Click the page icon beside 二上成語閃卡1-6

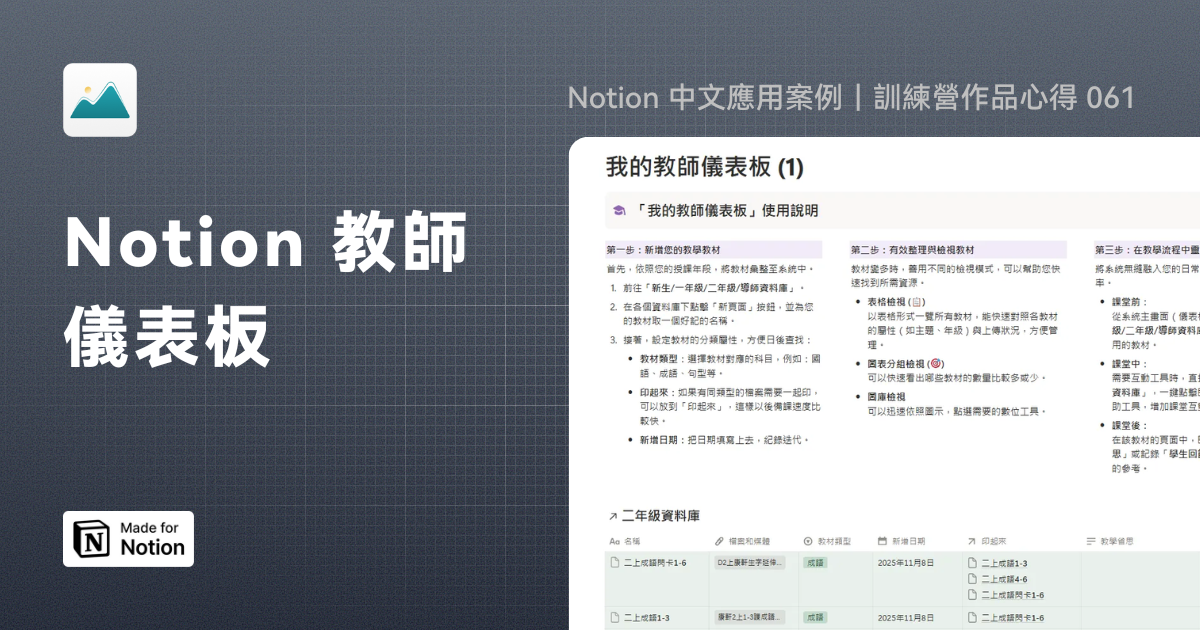[615, 563]
